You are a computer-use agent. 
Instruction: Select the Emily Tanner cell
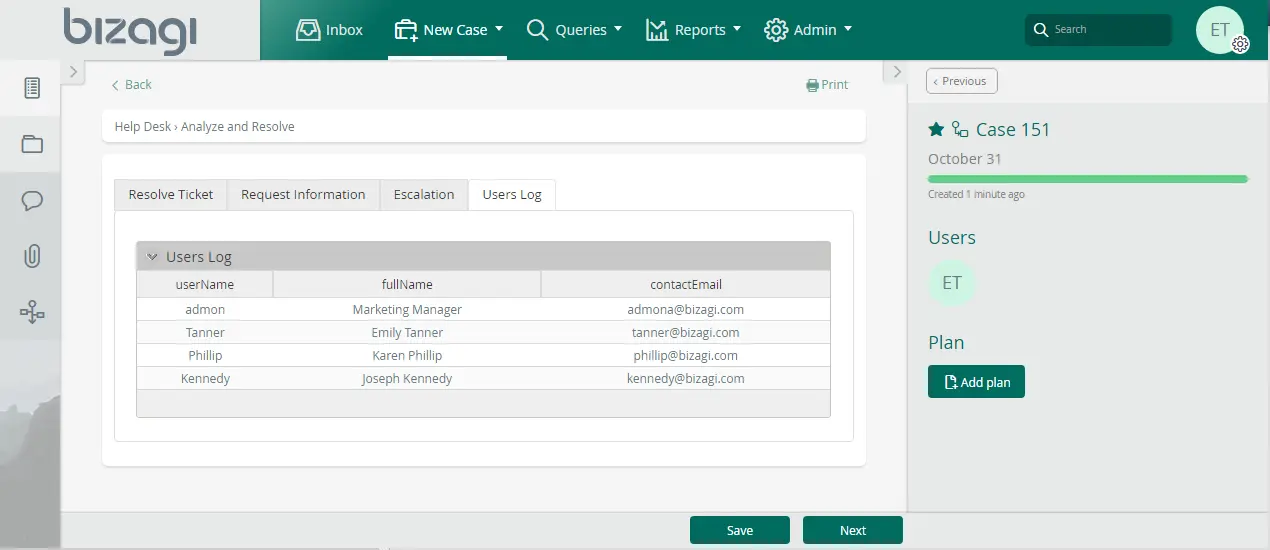pos(407,333)
